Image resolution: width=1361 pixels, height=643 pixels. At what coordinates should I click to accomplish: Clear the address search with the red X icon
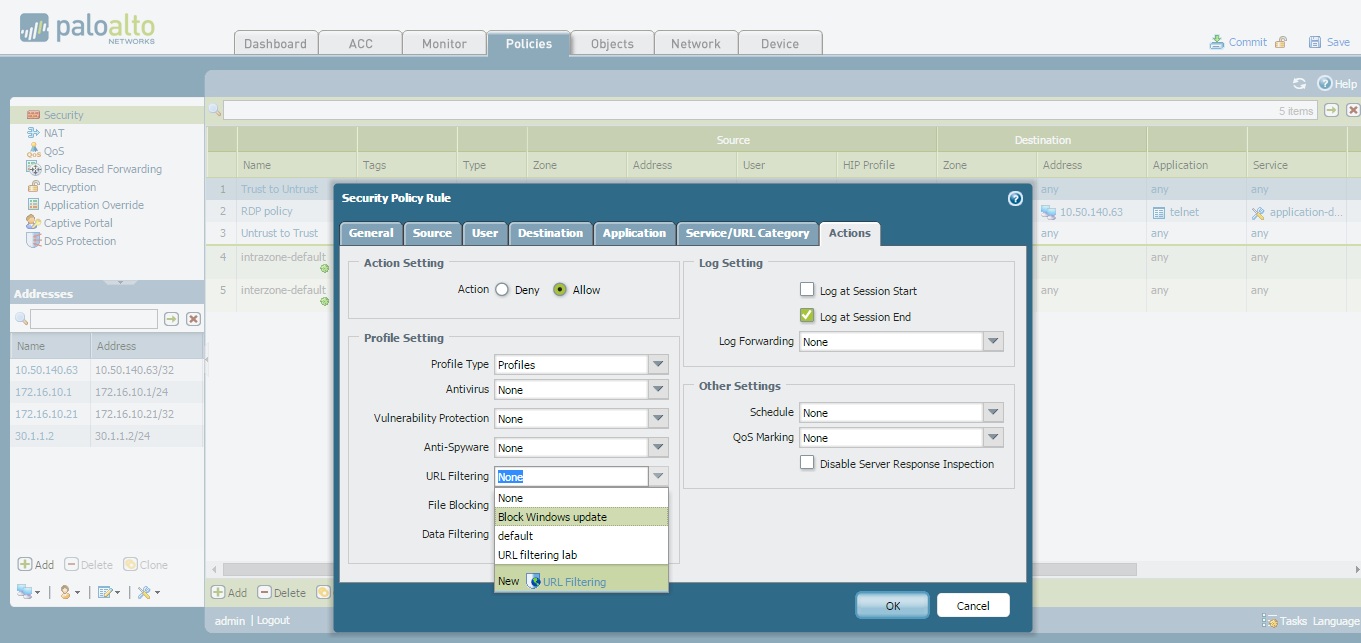(194, 319)
